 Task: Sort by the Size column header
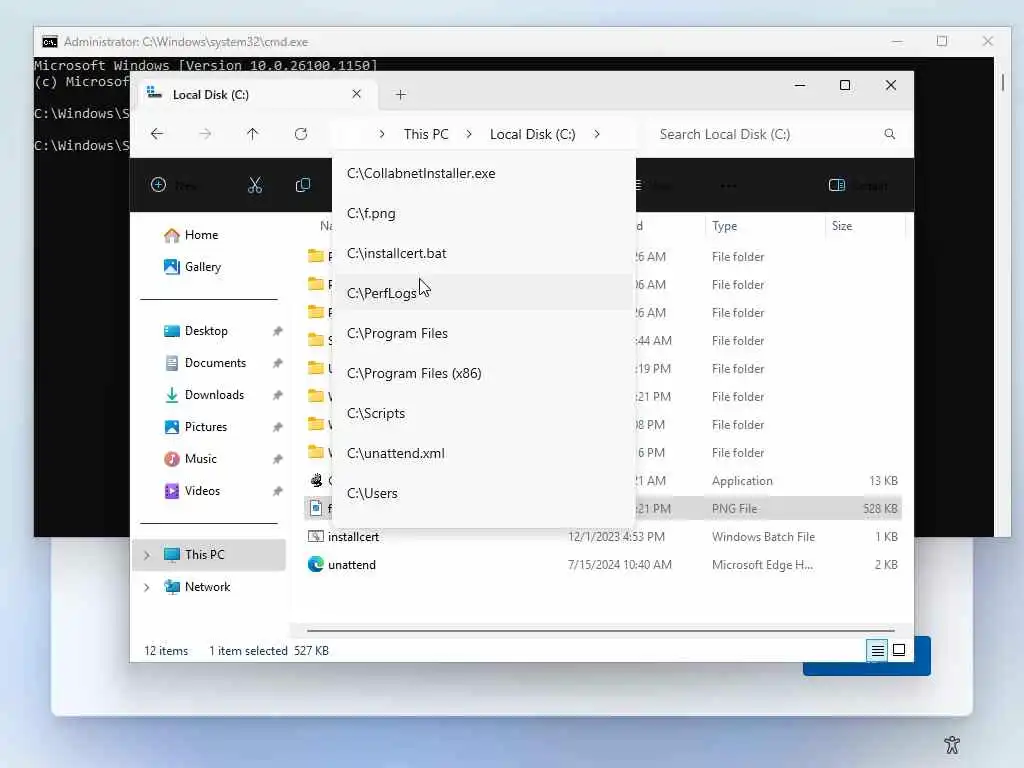point(842,226)
